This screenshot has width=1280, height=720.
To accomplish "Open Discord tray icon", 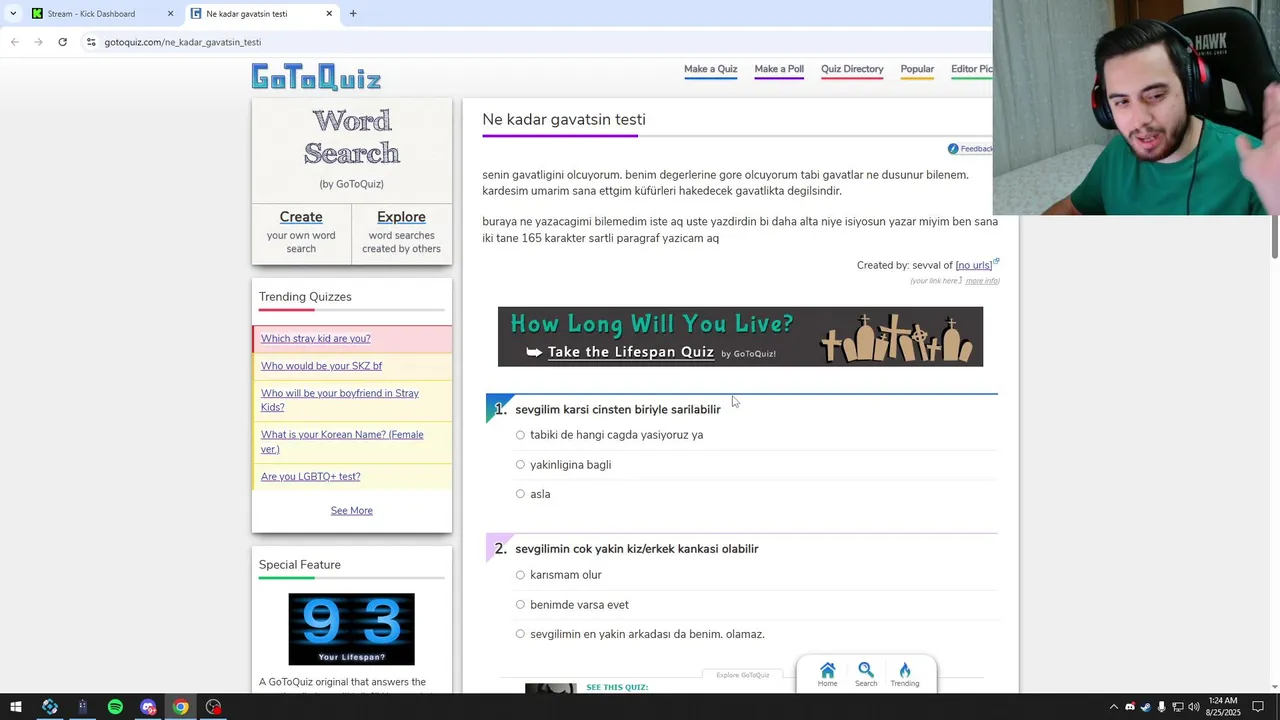I will pyautogui.click(x=1130, y=707).
